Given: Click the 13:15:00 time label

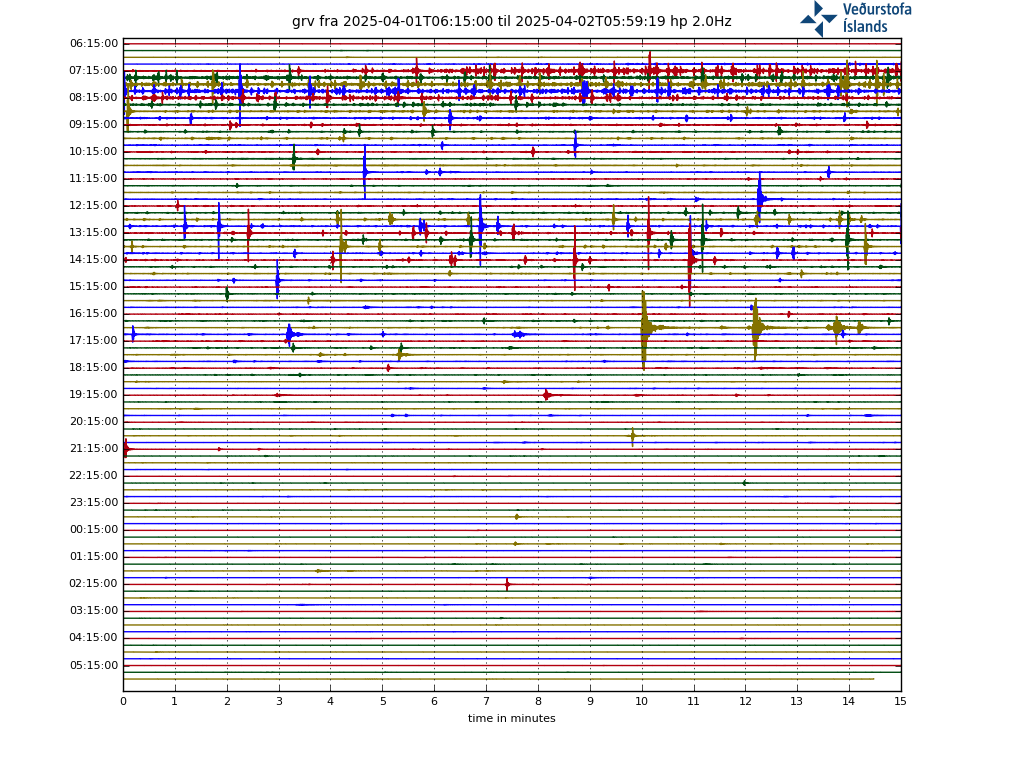Looking at the screenshot, I should coord(94,232).
